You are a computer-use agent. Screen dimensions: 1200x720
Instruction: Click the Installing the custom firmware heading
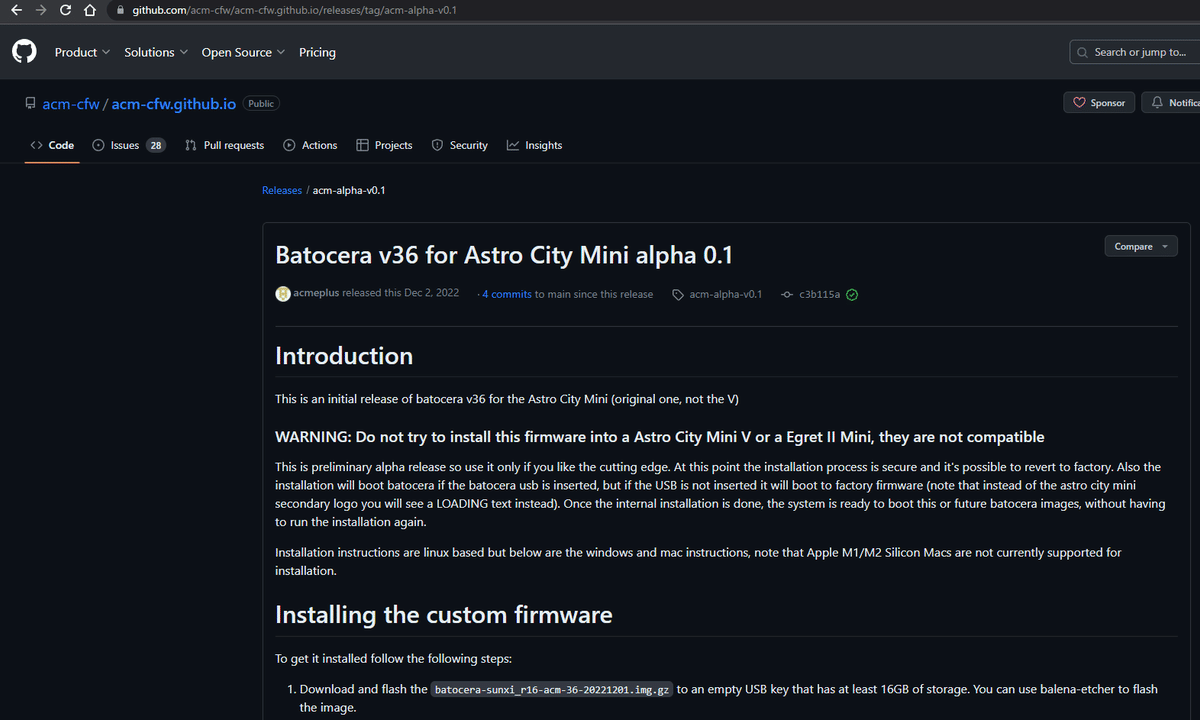[x=444, y=614]
